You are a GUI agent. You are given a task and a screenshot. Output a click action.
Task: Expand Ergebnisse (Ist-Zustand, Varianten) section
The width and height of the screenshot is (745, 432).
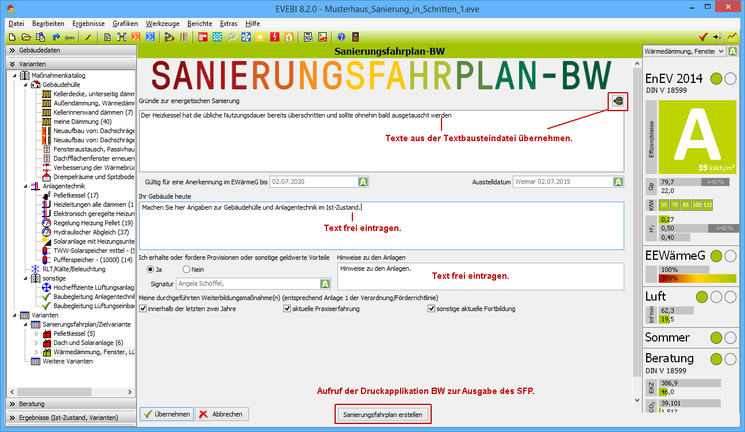pyautogui.click(x=71, y=418)
